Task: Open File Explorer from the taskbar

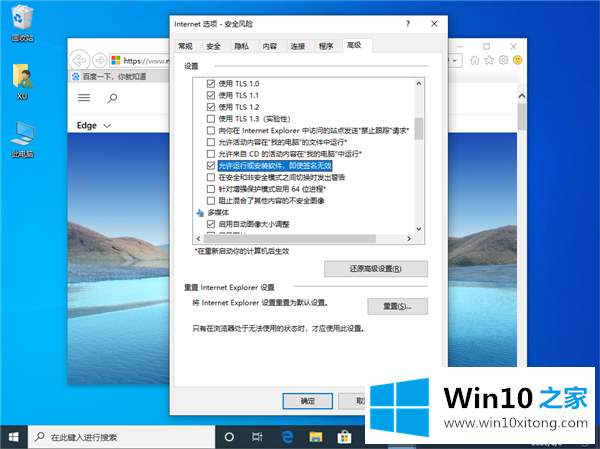Action: pyautogui.click(x=316, y=437)
